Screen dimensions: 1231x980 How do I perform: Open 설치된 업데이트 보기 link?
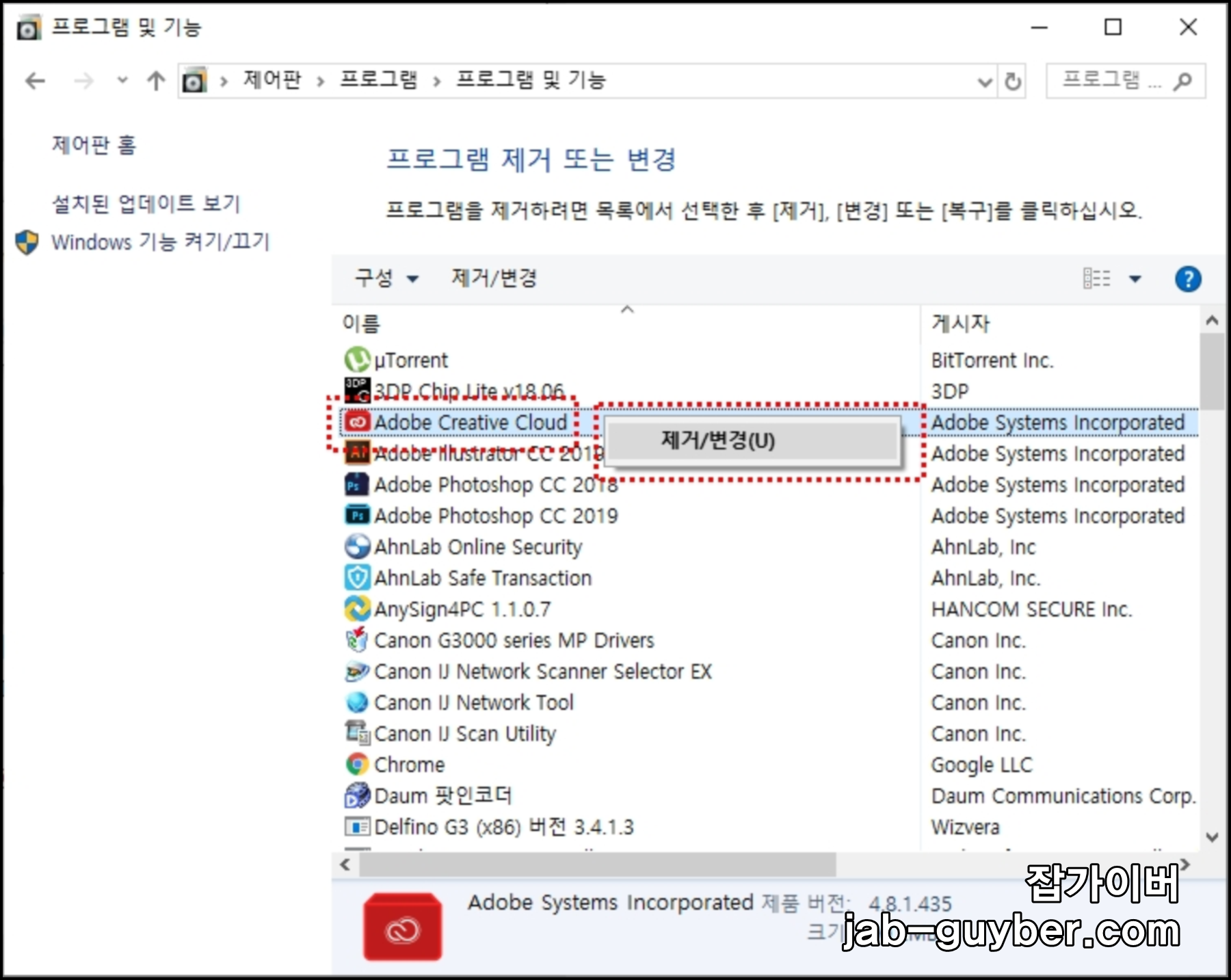(x=146, y=204)
